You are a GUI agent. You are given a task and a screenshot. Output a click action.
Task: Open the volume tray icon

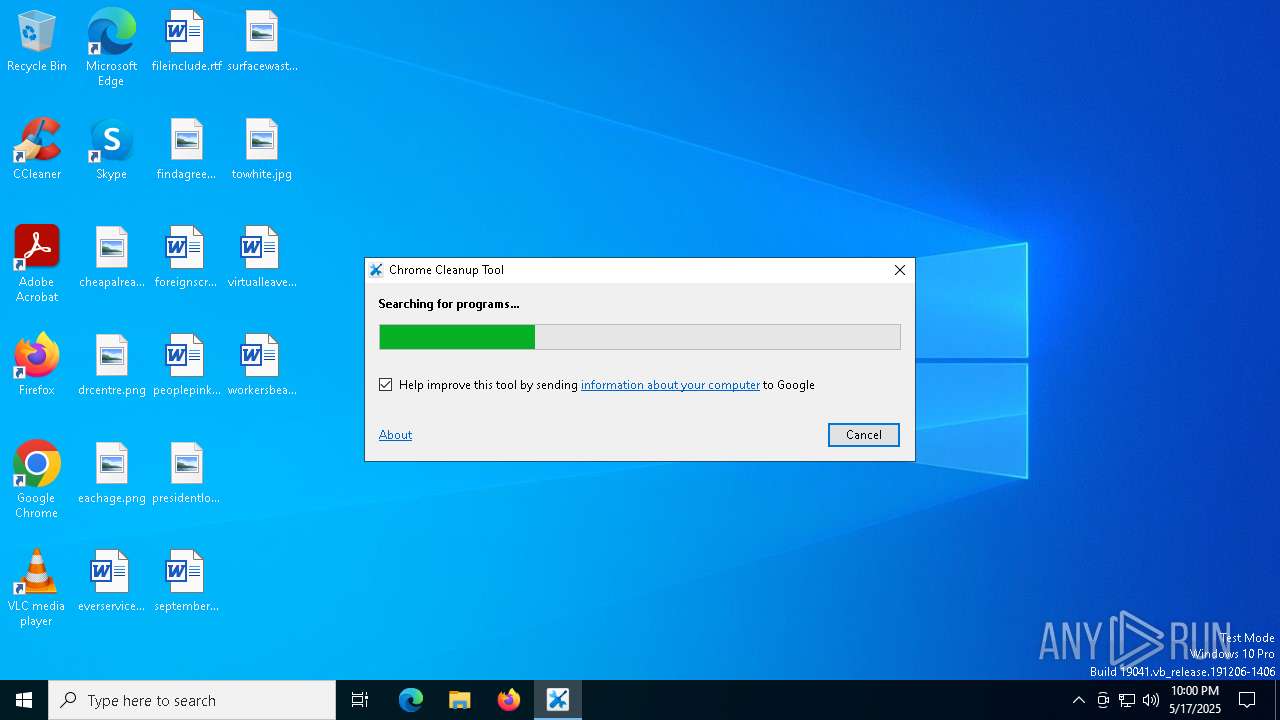pyautogui.click(x=1151, y=700)
